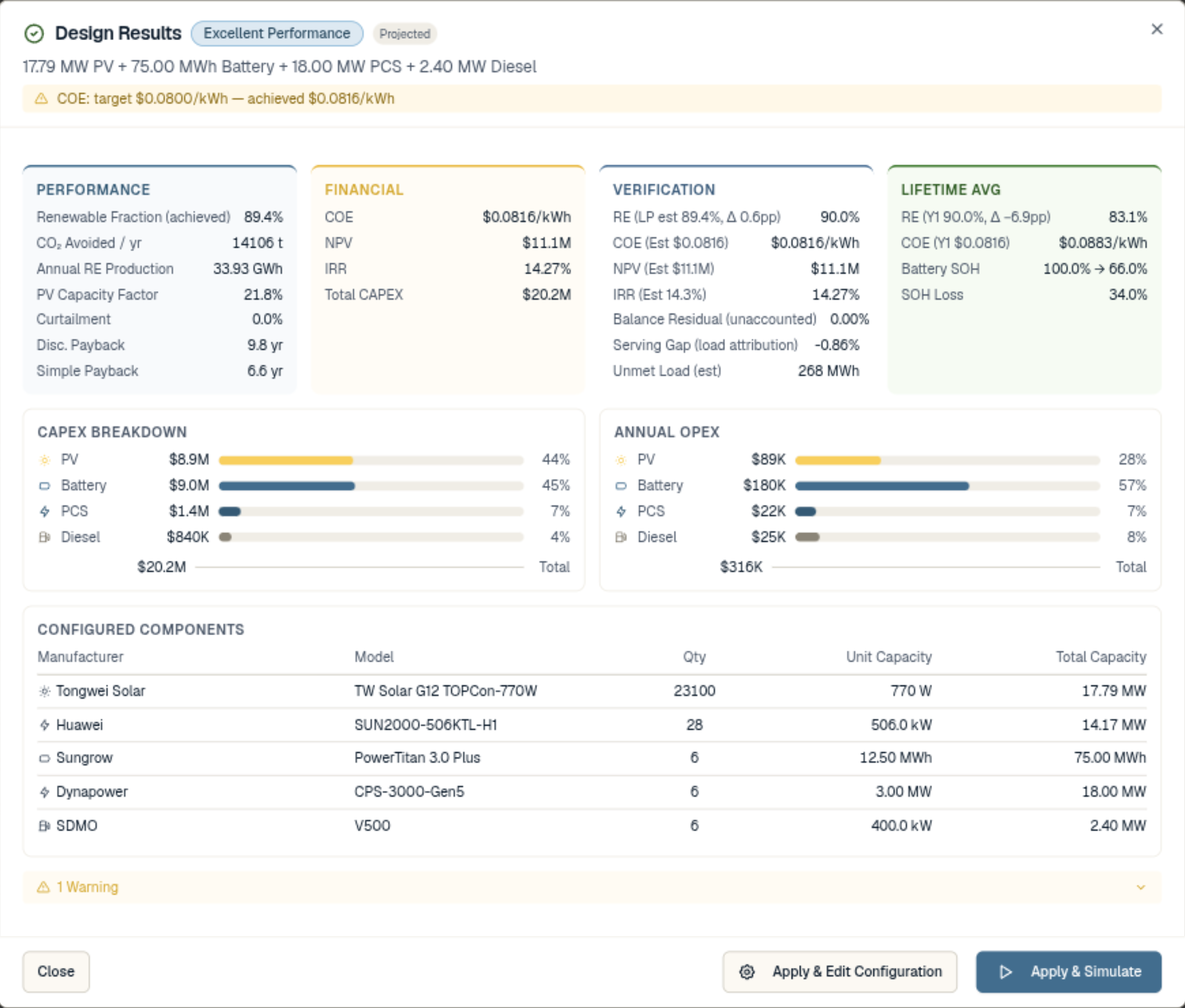1185x1008 pixels.
Task: Click the PCS lightning icon in CAPEX Breakdown
Action: [45, 512]
